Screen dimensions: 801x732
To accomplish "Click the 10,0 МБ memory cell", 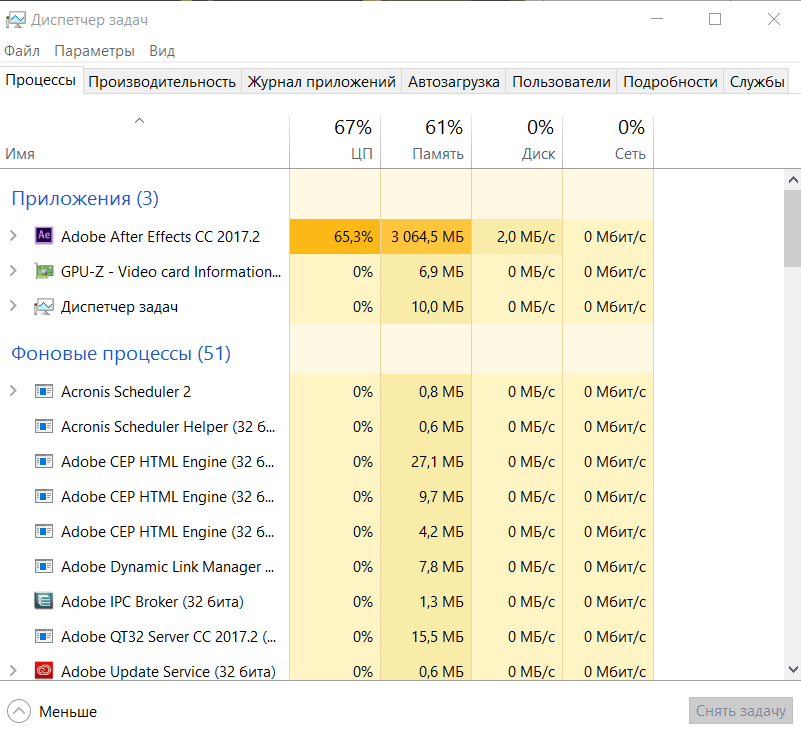I will (x=426, y=306).
